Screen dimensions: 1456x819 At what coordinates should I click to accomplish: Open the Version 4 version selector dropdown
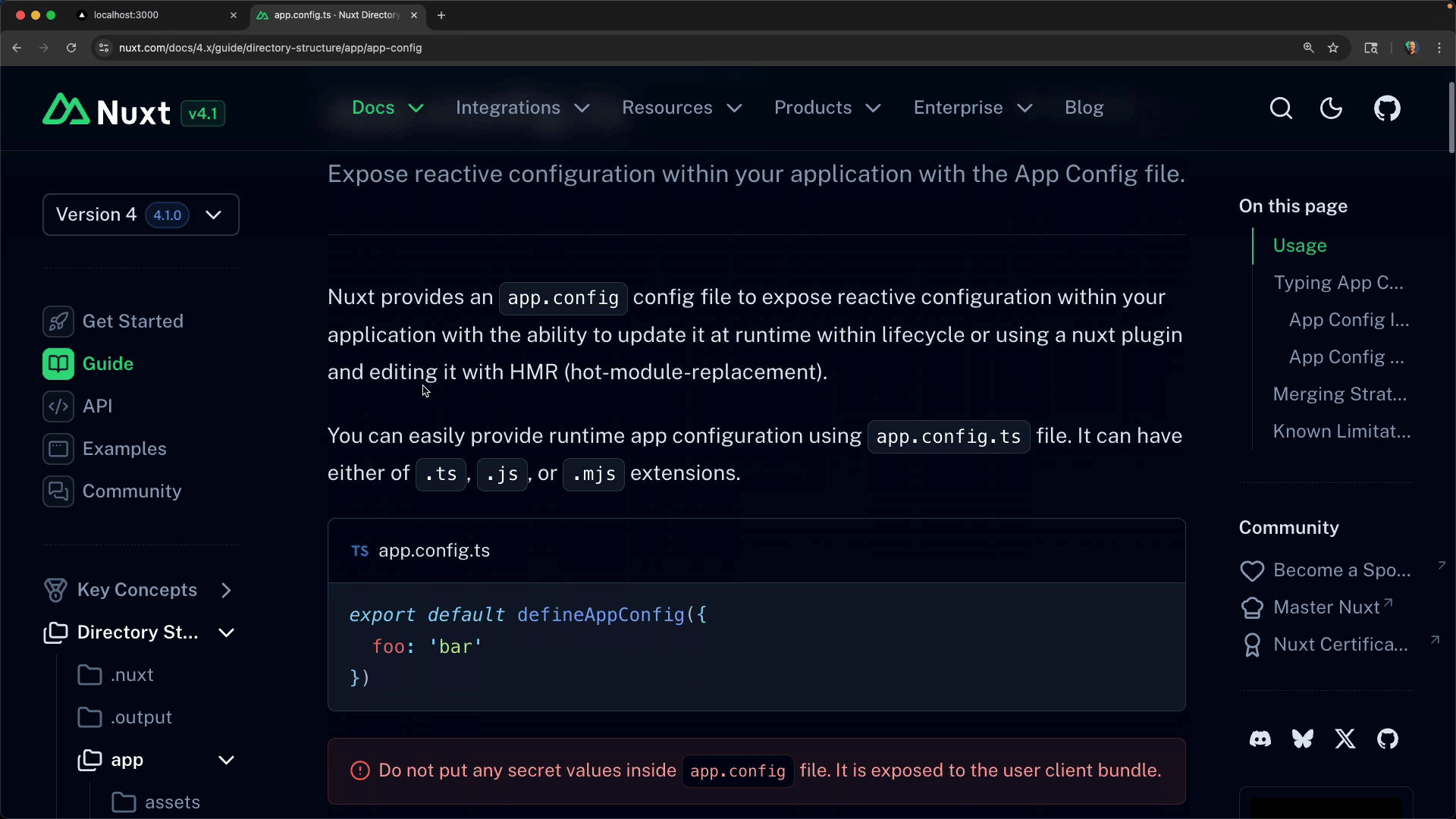(x=141, y=215)
